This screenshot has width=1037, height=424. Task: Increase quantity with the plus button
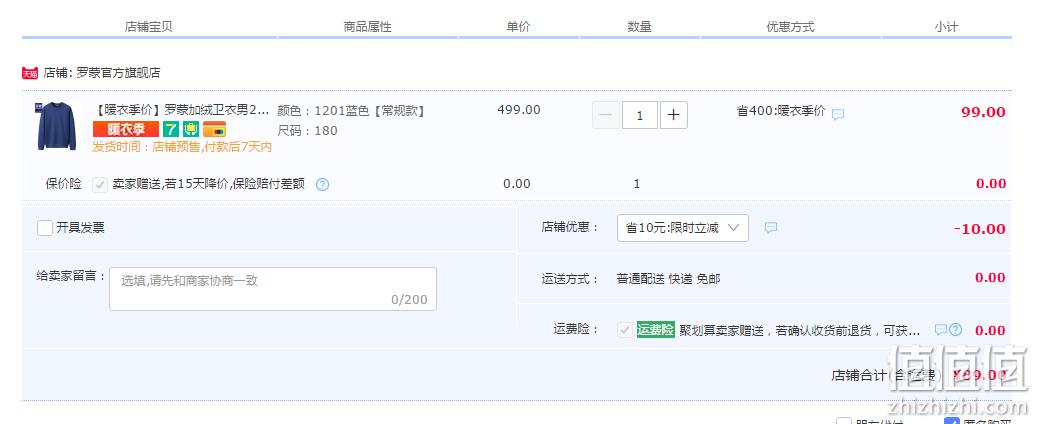point(673,115)
